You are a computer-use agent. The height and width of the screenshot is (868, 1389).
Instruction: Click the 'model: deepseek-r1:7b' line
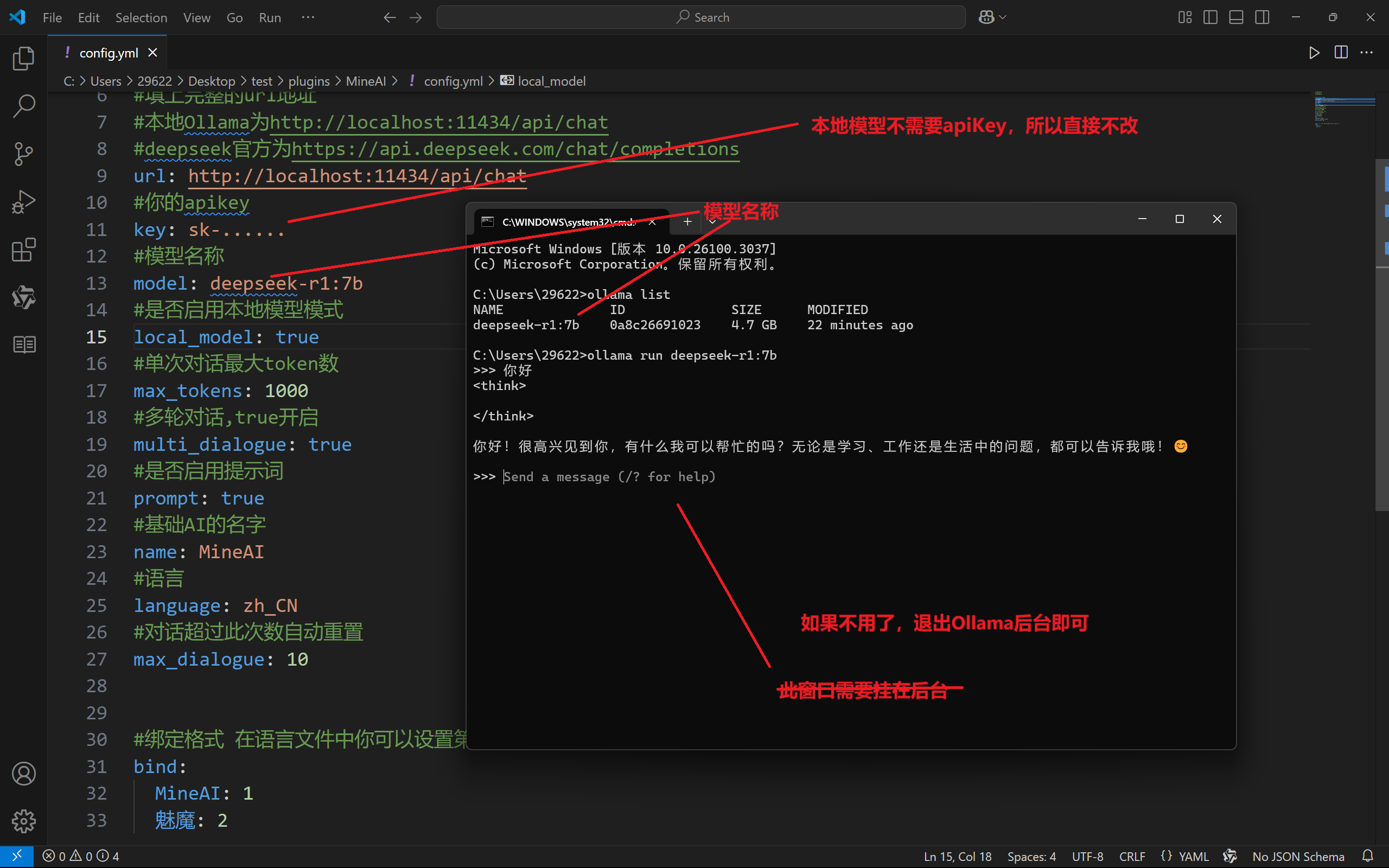click(248, 283)
